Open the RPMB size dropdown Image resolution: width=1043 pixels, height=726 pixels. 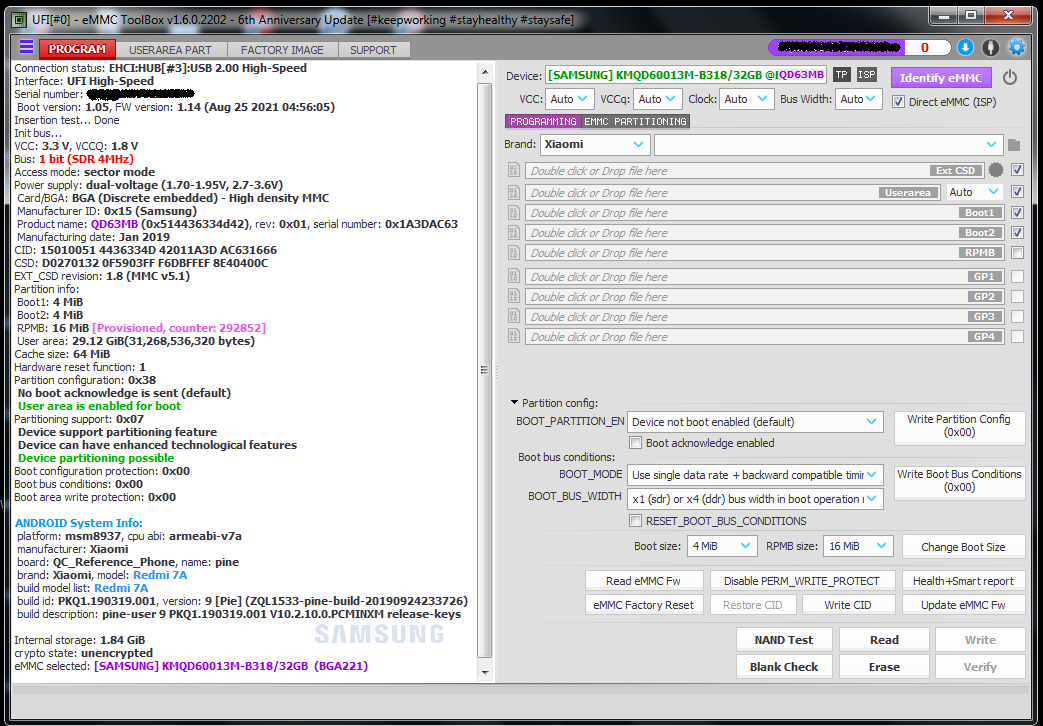858,546
